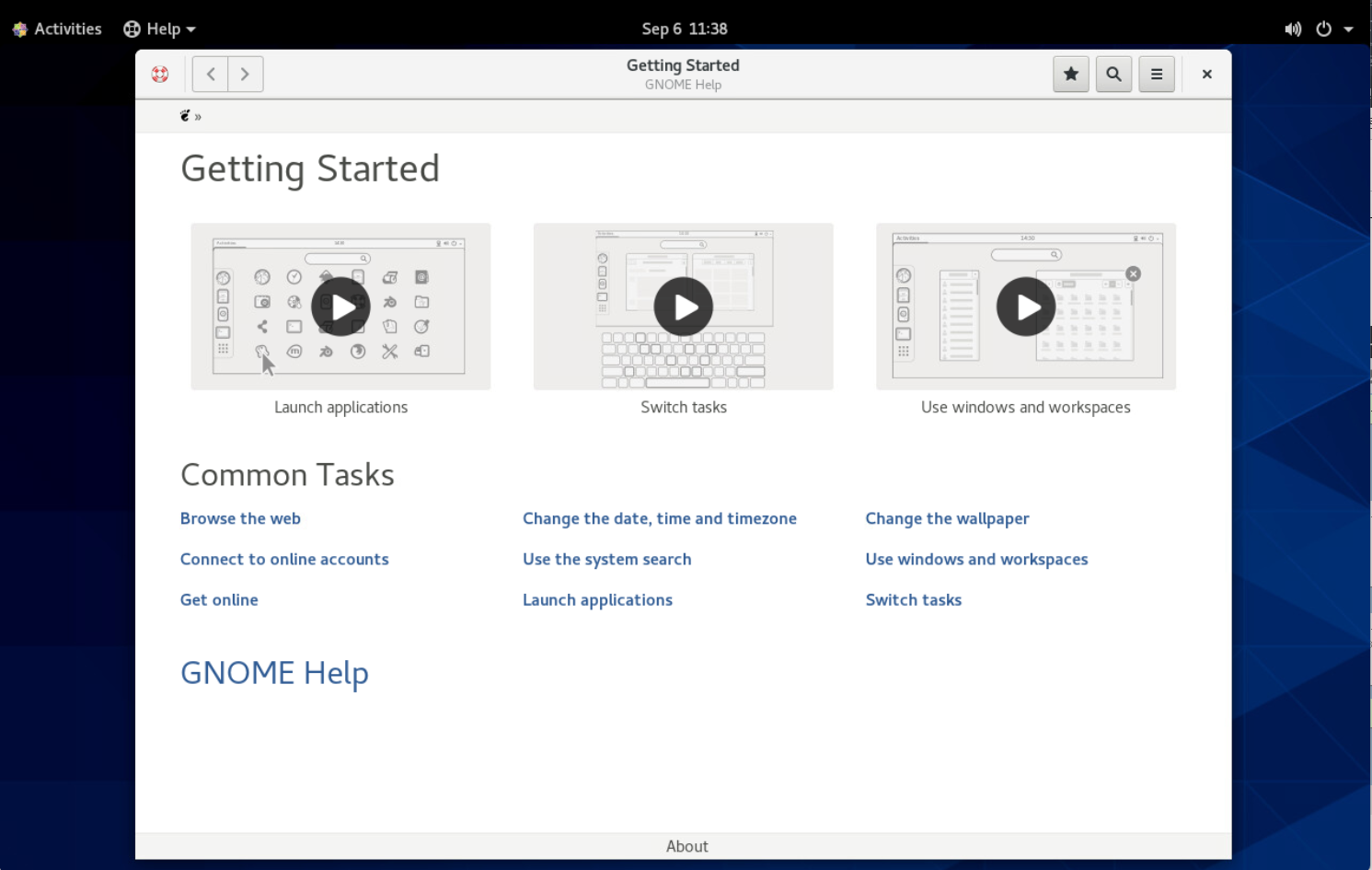Click the GNOME Help lifebuoy icon in header

[x=160, y=75]
